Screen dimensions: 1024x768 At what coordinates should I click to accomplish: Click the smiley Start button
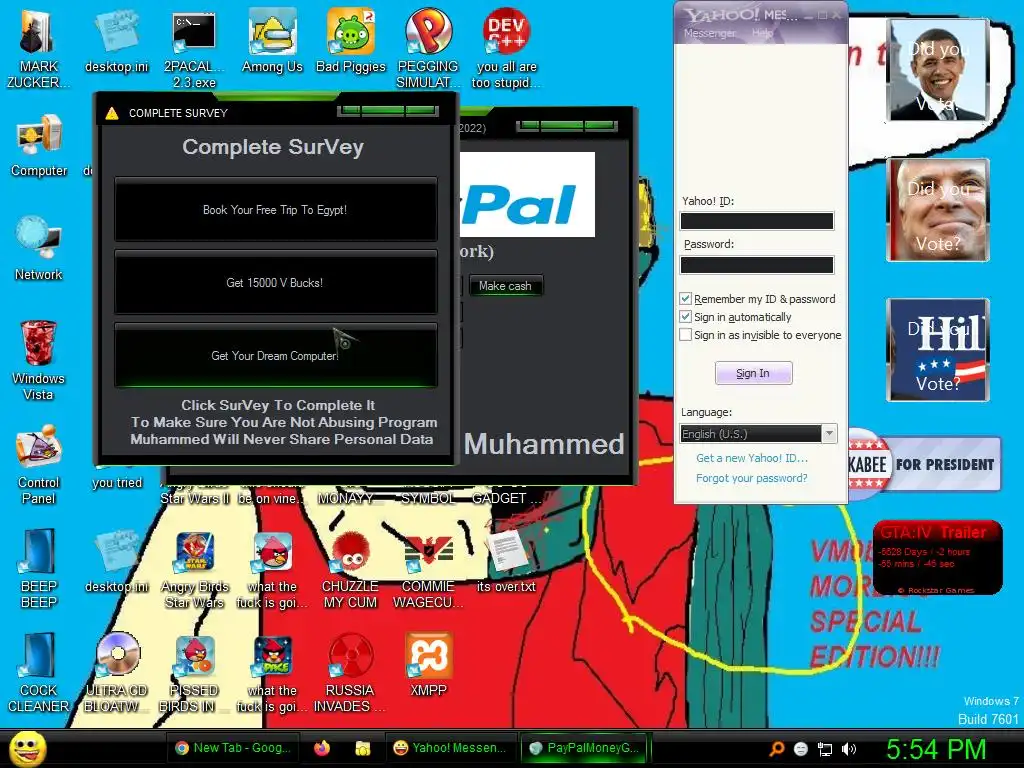(28, 748)
